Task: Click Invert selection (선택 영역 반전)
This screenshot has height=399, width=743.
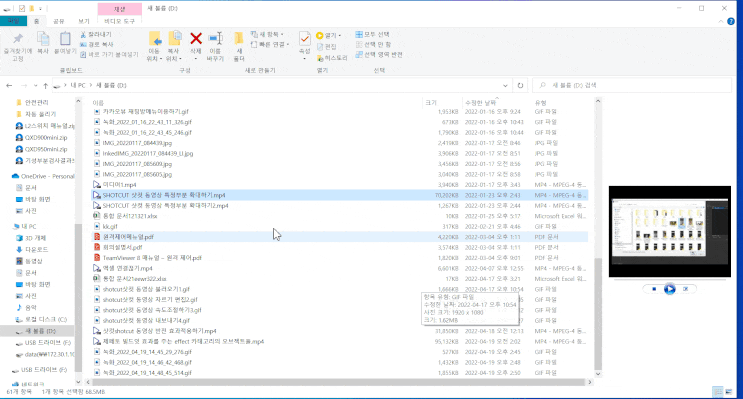Action: click(379, 54)
